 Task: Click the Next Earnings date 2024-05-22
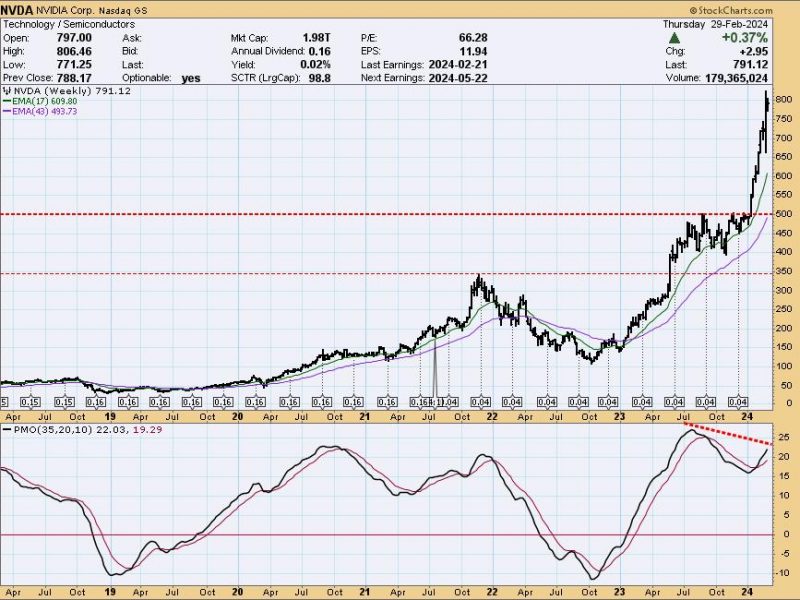pyautogui.click(x=458, y=78)
